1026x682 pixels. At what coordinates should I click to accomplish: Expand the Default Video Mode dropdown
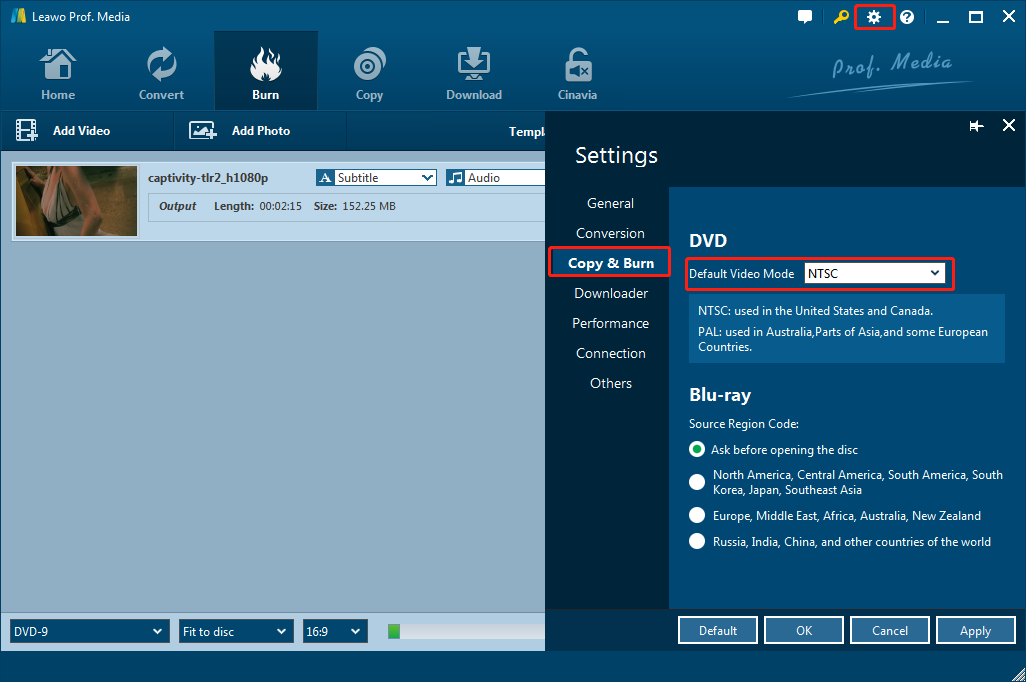click(875, 273)
